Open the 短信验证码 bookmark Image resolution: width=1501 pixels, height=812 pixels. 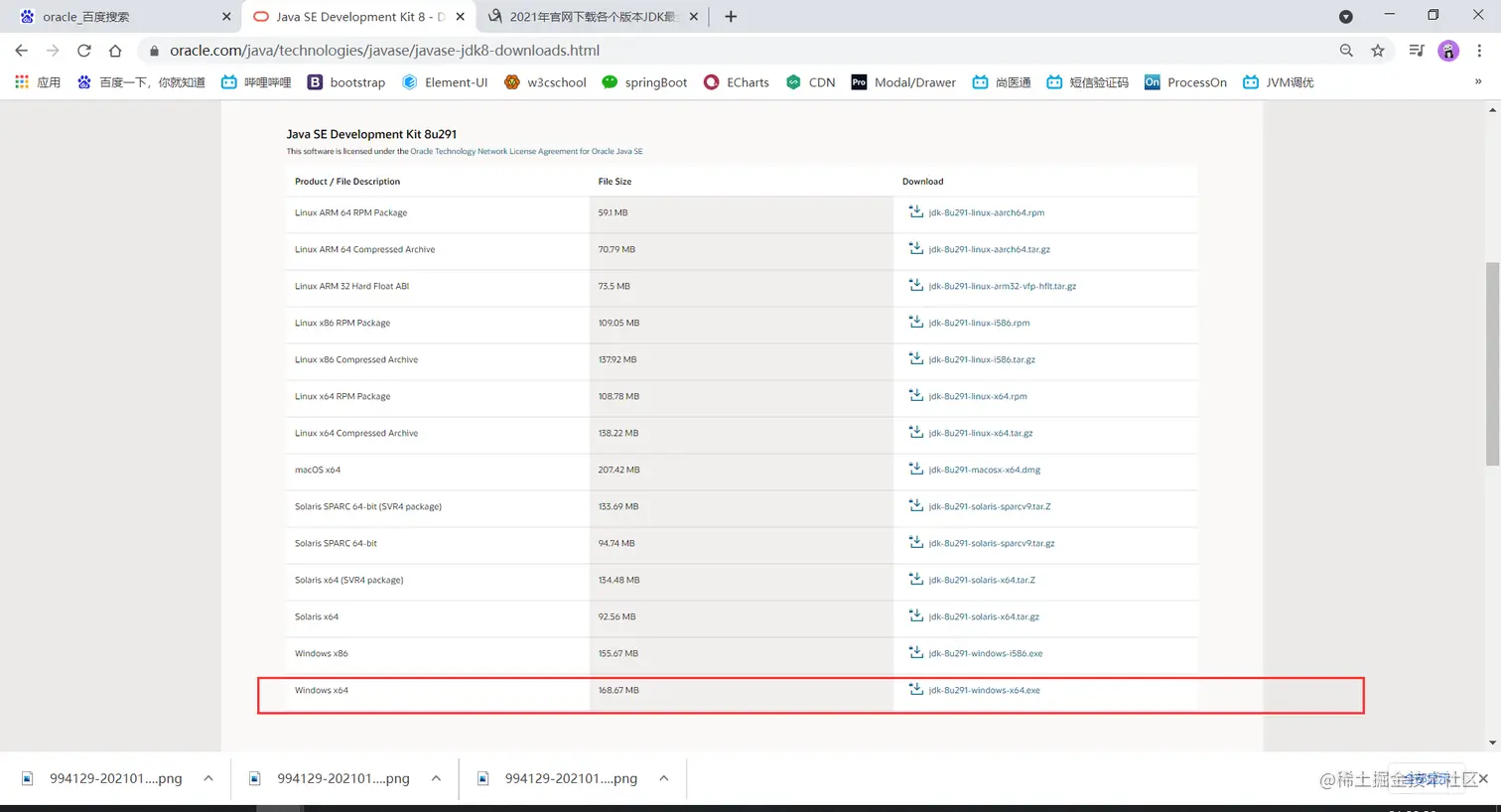1088,82
